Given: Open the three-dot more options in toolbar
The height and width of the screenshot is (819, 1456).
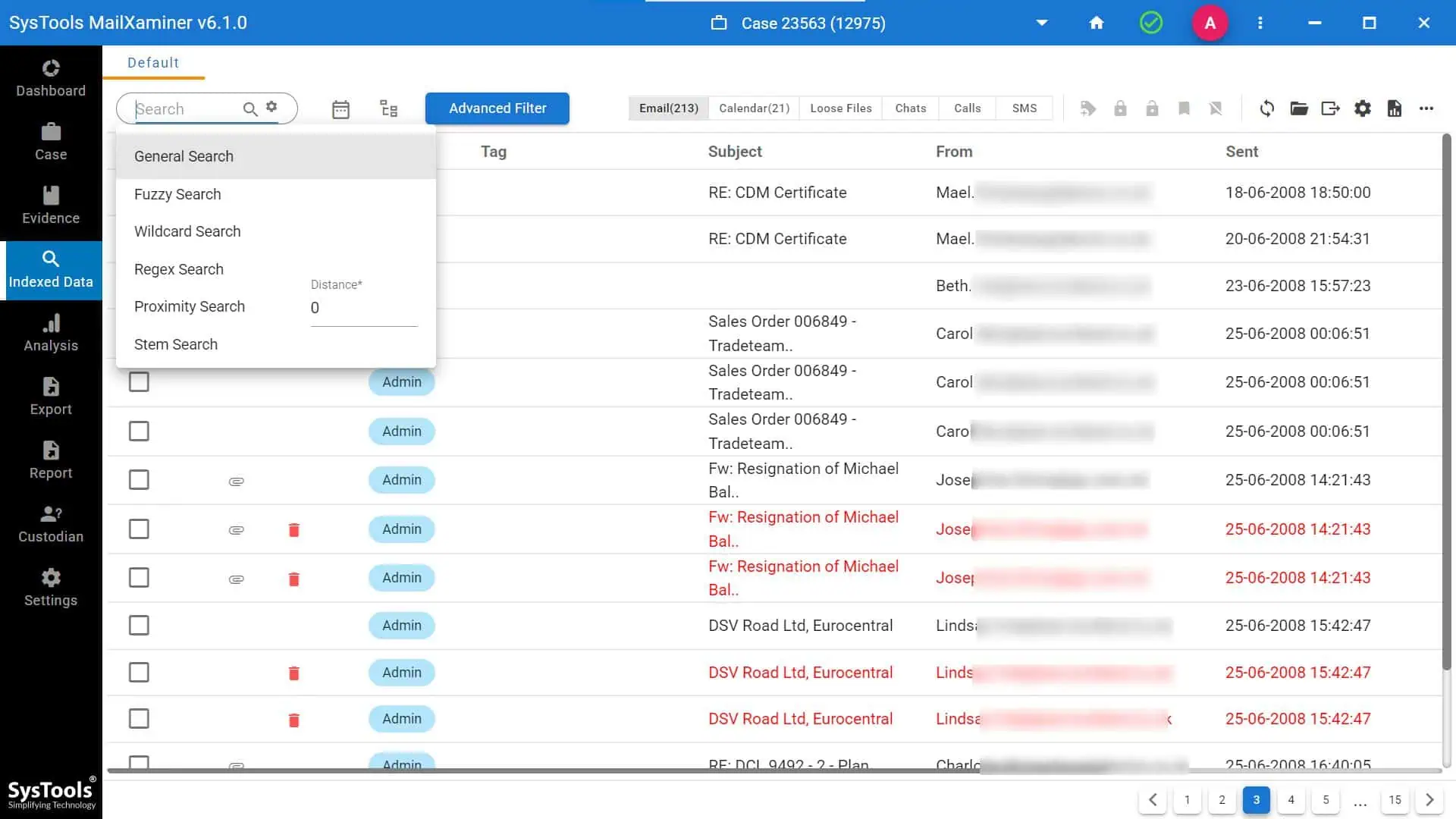Looking at the screenshot, I should [x=1426, y=108].
